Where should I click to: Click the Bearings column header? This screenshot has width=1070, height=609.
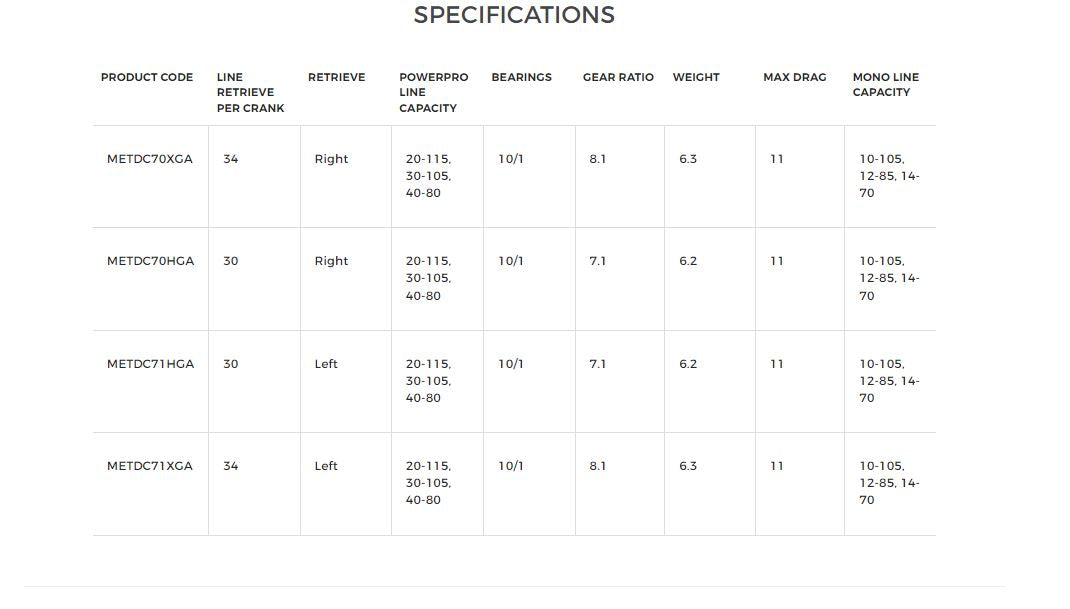click(x=521, y=77)
